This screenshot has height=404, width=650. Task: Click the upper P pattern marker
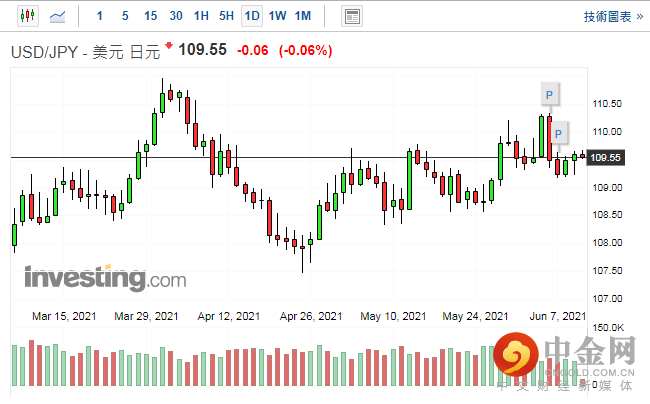tap(550, 95)
